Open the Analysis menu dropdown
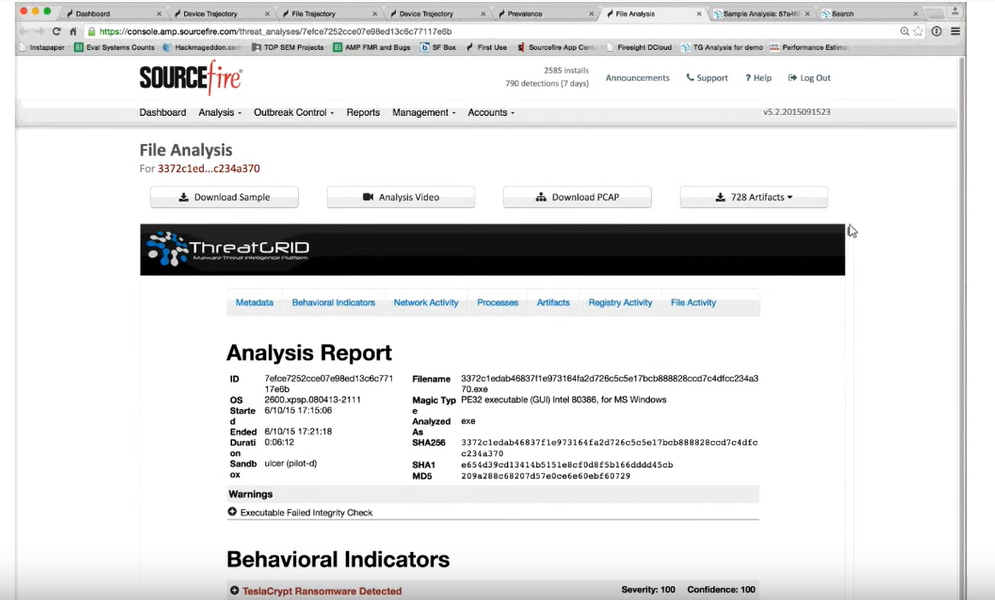Viewport: 995px width, 600px height. tap(220, 112)
